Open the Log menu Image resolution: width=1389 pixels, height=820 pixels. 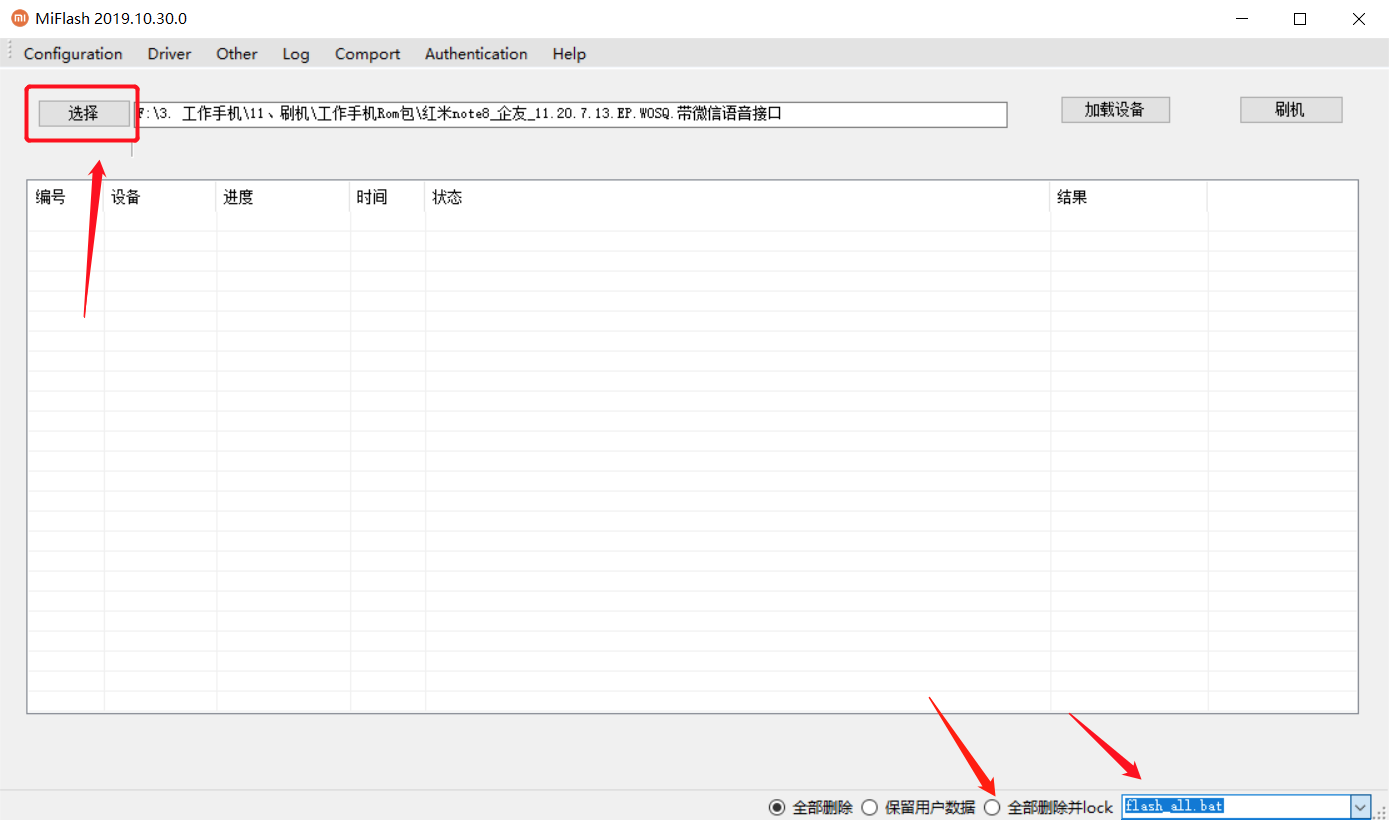[x=296, y=54]
